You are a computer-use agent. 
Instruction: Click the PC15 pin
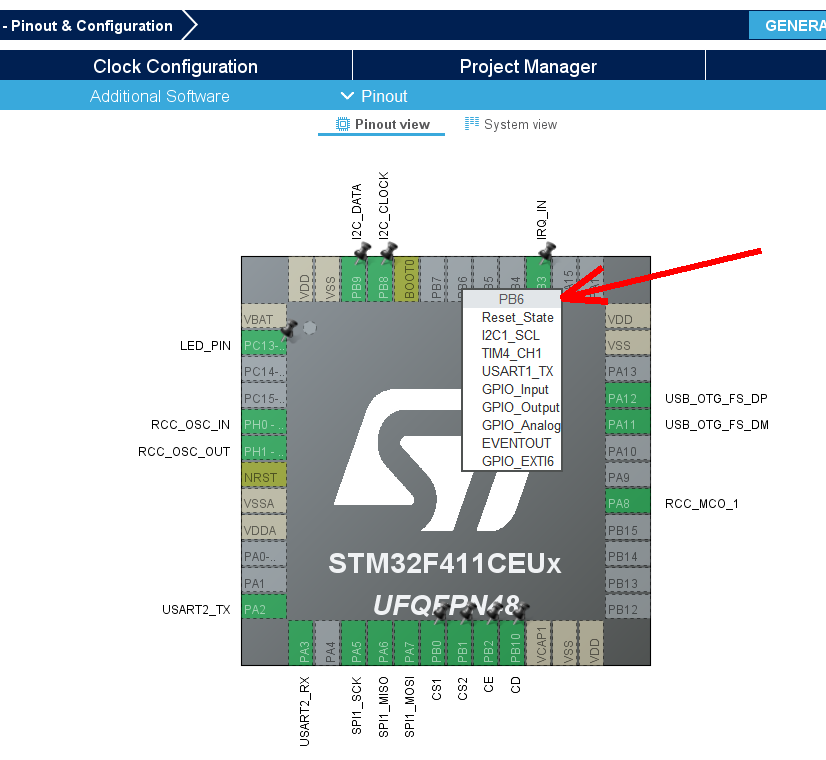coord(264,398)
